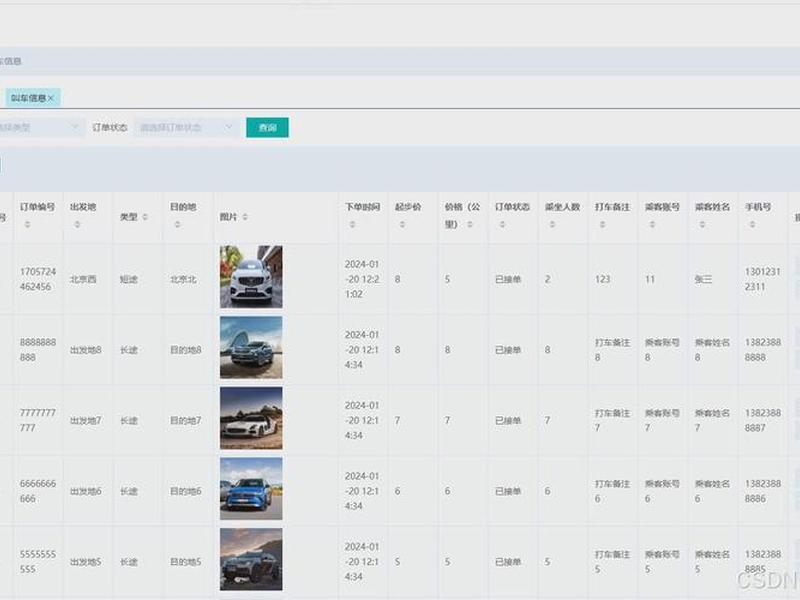Sort by 乘客姓名 column icon
Viewport: 800px width, 600px height.
(x=703, y=224)
